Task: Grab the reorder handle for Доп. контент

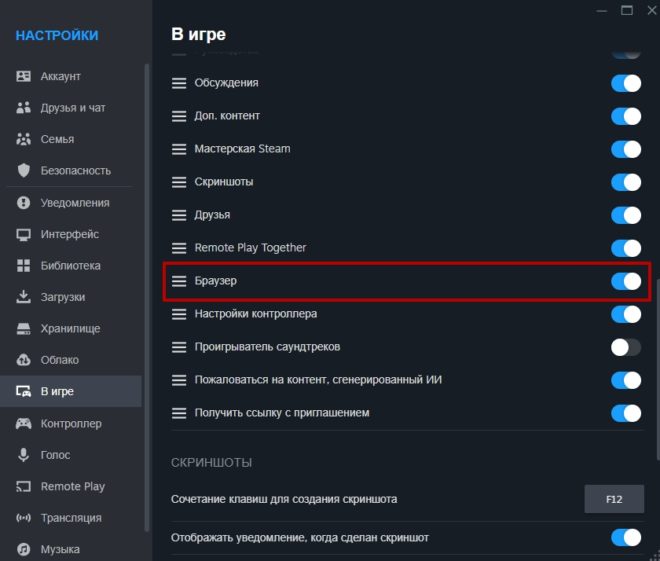Action: 179,116
